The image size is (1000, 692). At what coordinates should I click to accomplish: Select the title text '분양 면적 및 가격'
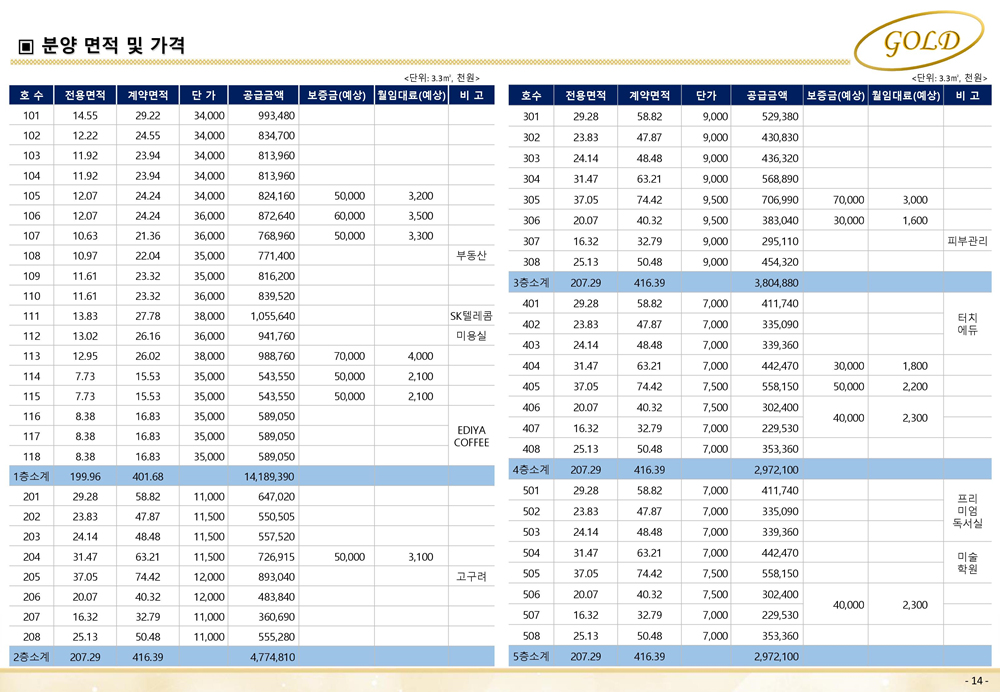point(114,45)
